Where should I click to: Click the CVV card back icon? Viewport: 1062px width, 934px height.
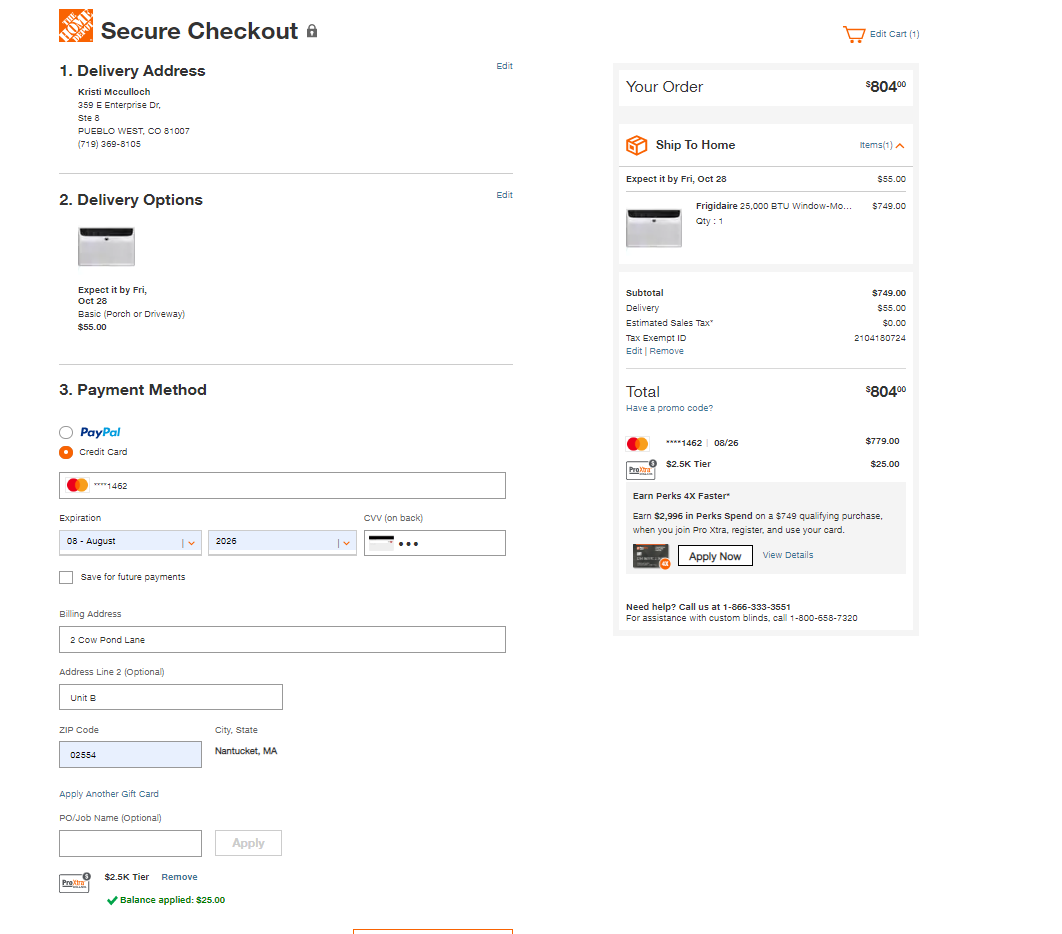[x=381, y=543]
